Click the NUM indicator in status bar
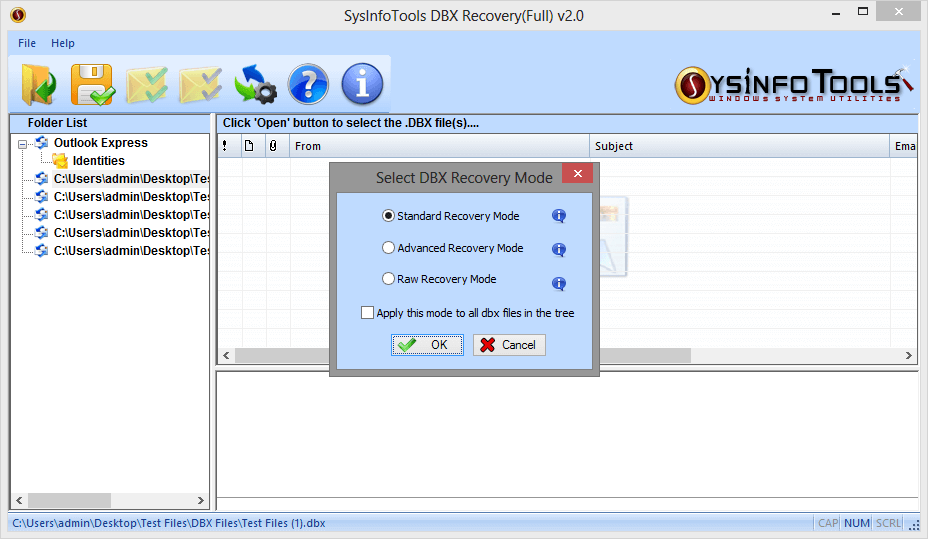 point(856,524)
